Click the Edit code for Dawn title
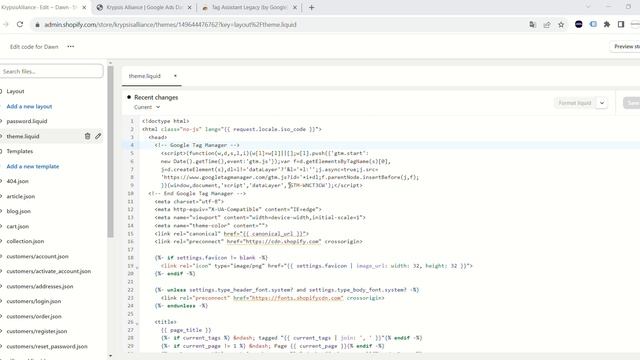This screenshot has width=640, height=360. click(34, 47)
